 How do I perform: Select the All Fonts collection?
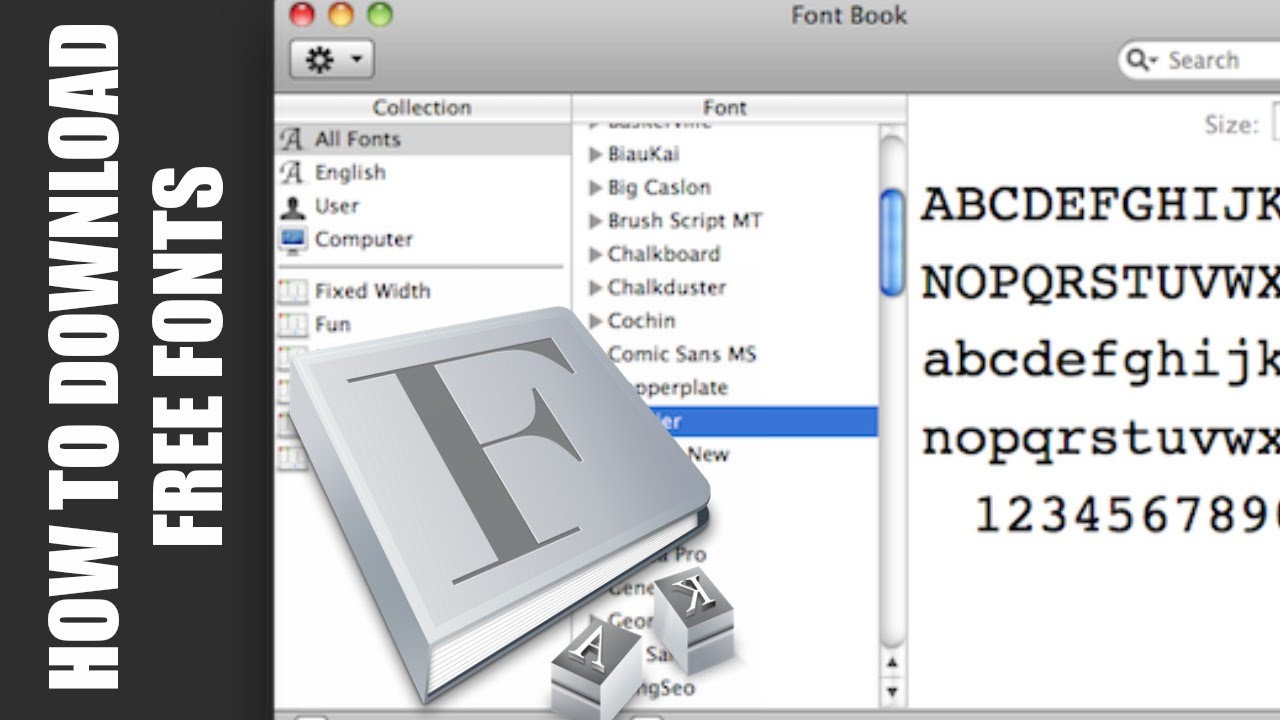(422, 139)
